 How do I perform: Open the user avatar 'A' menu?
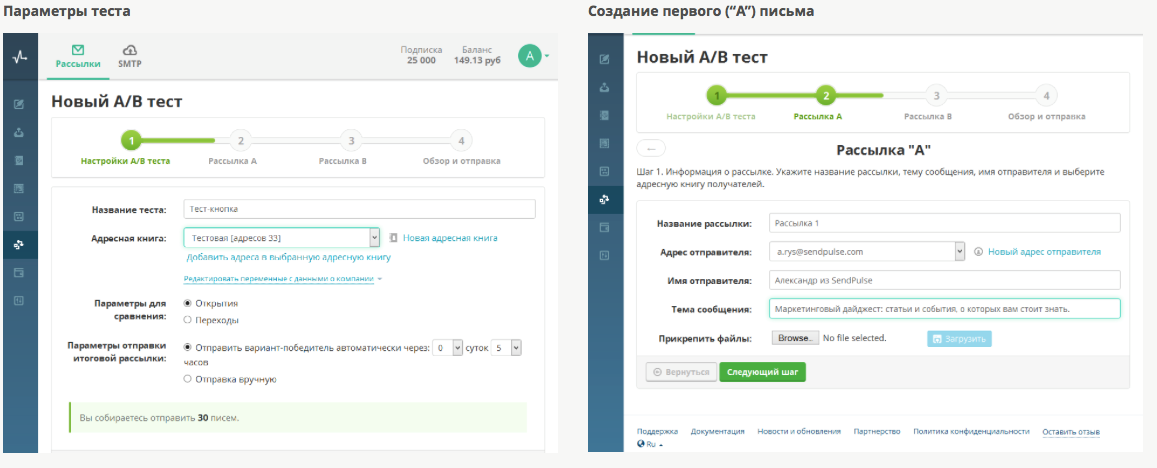(x=533, y=56)
